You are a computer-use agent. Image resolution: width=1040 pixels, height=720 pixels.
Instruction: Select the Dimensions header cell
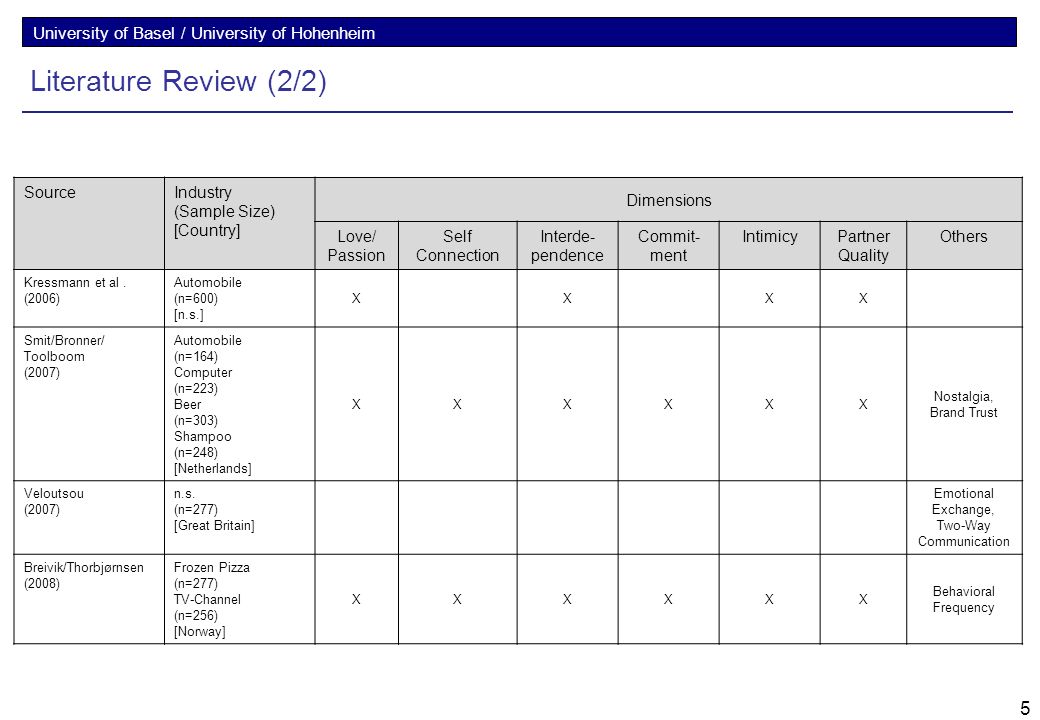pos(669,200)
